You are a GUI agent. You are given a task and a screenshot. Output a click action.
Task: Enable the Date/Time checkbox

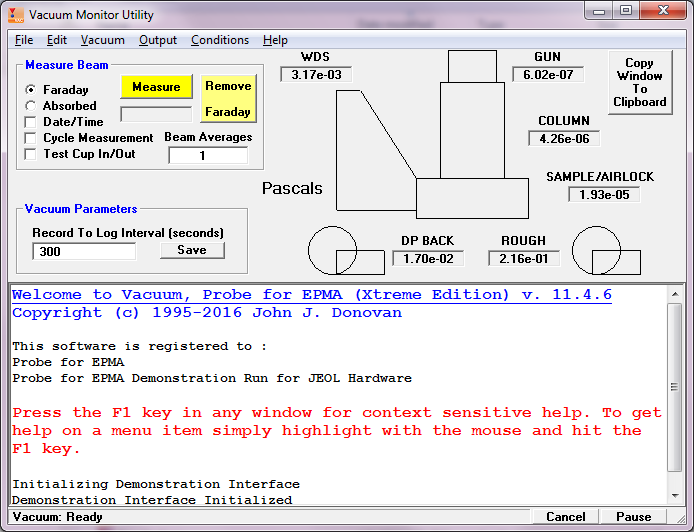31,122
